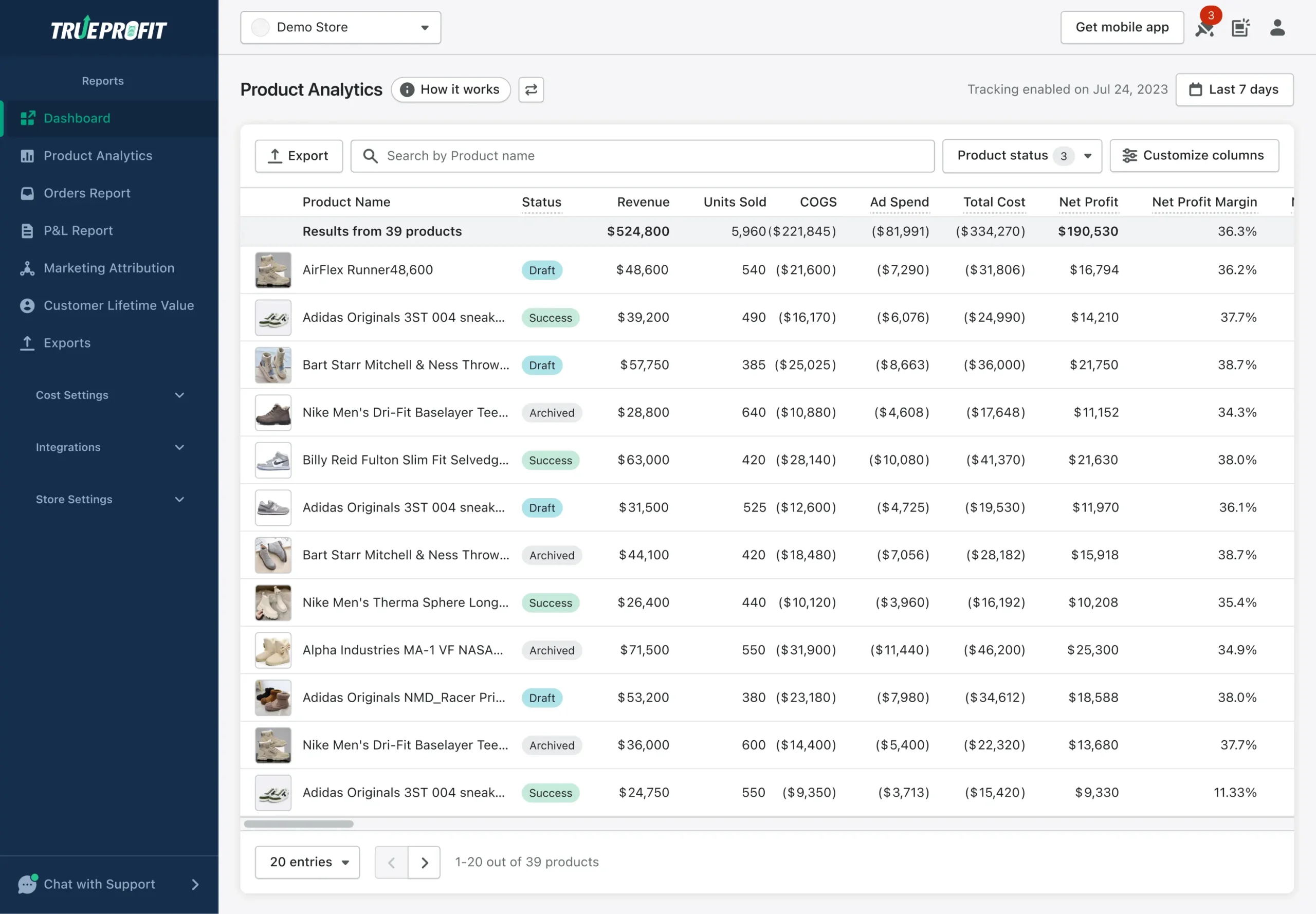
Task: Click the Exports upload icon in sidebar
Action: [27, 343]
